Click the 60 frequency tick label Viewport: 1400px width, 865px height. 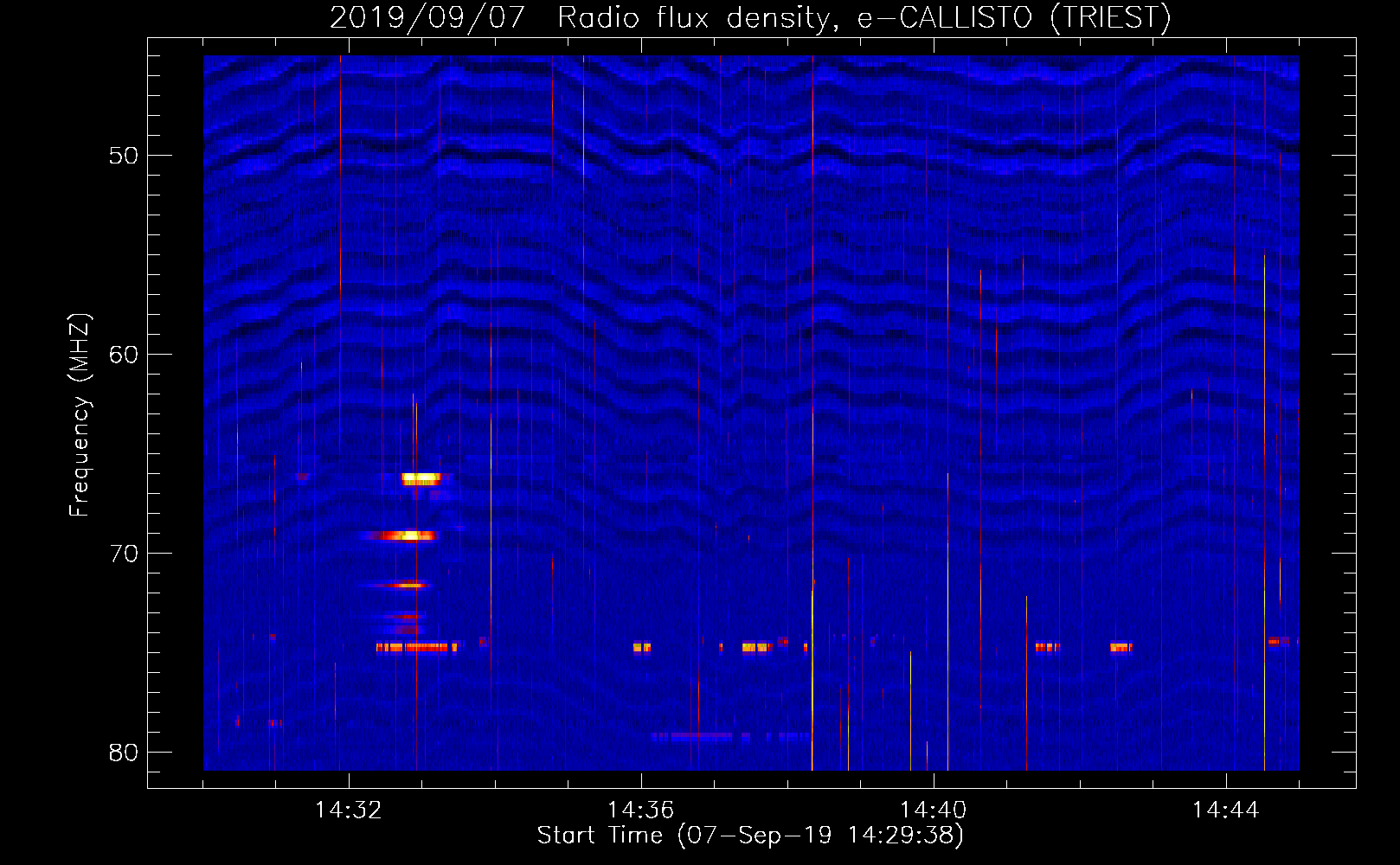[125, 355]
